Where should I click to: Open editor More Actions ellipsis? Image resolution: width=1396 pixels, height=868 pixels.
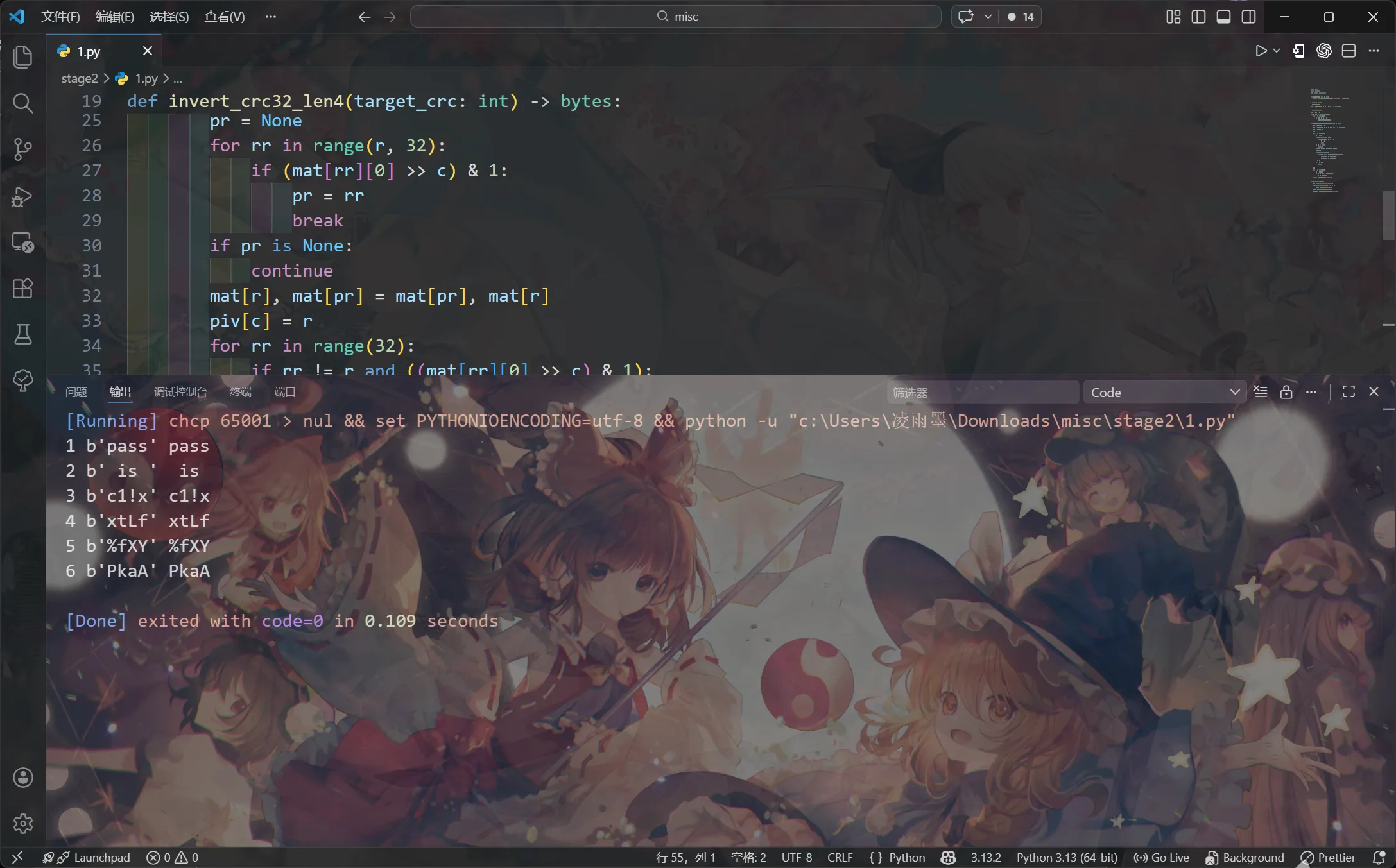[x=1374, y=51]
